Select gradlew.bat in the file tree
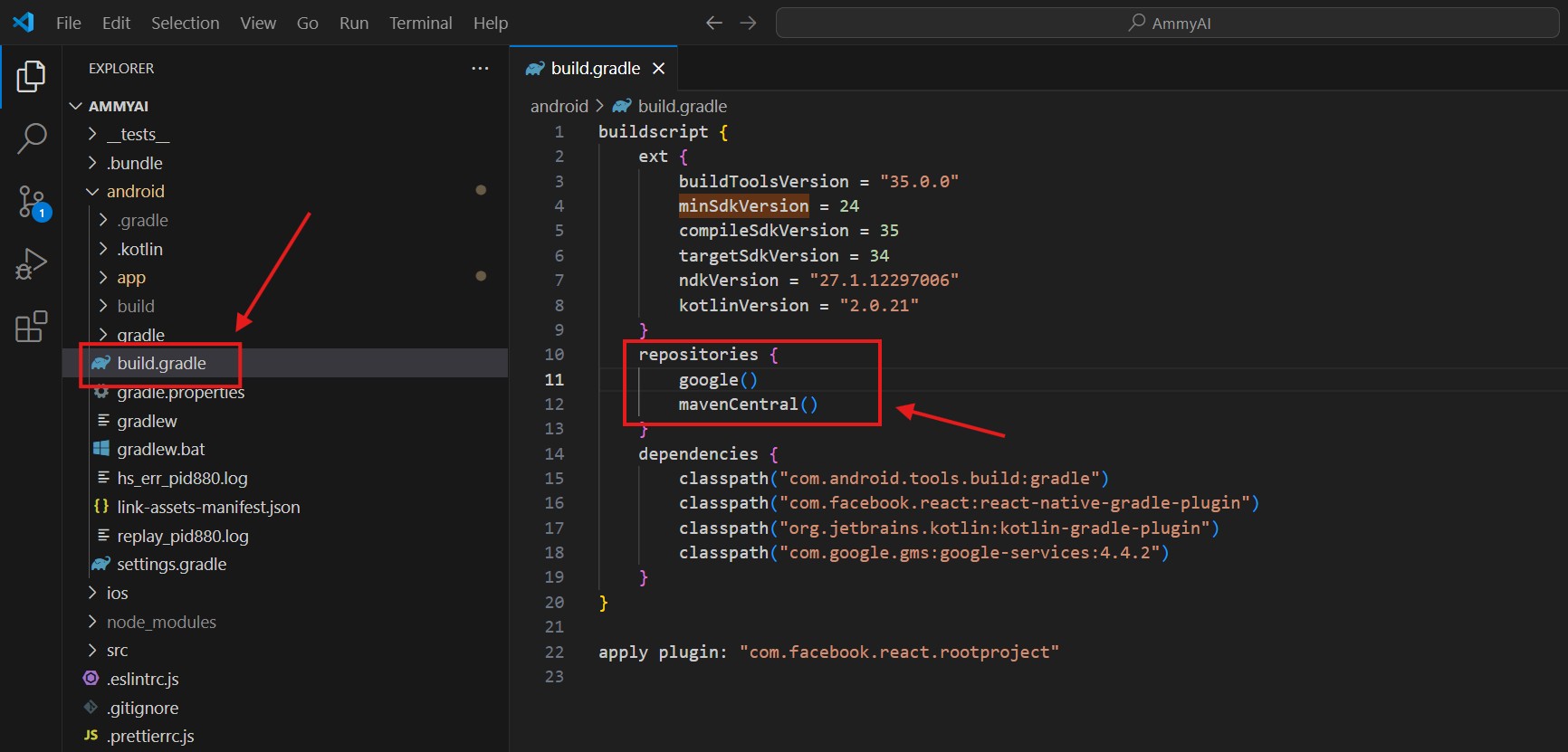This screenshot has width=1568, height=752. pos(160,450)
